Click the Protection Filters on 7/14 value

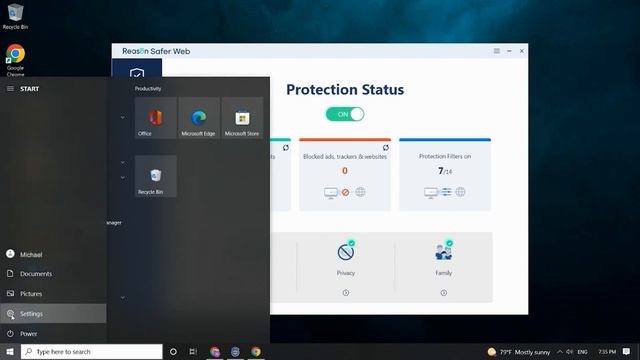pos(445,171)
